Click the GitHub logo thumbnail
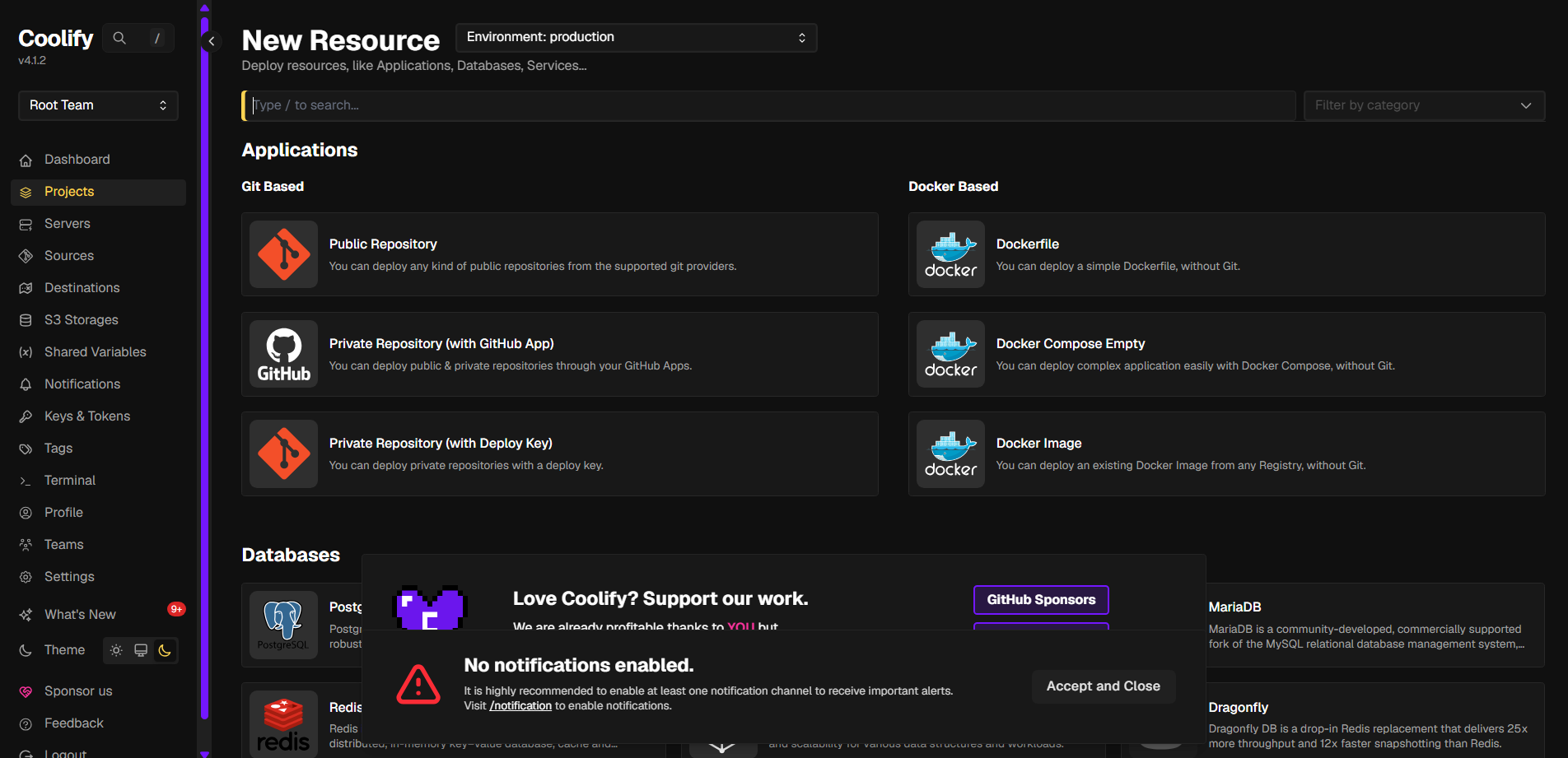Viewport: 1568px width, 758px height. (x=283, y=354)
